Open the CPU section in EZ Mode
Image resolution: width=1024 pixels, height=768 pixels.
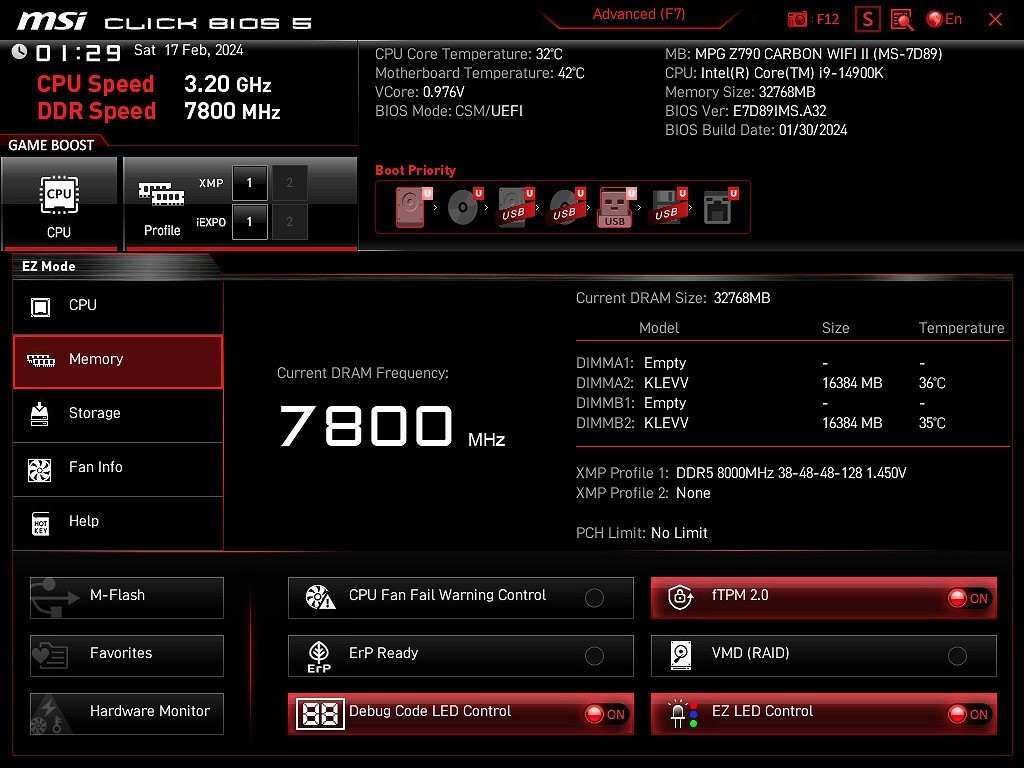click(118, 306)
